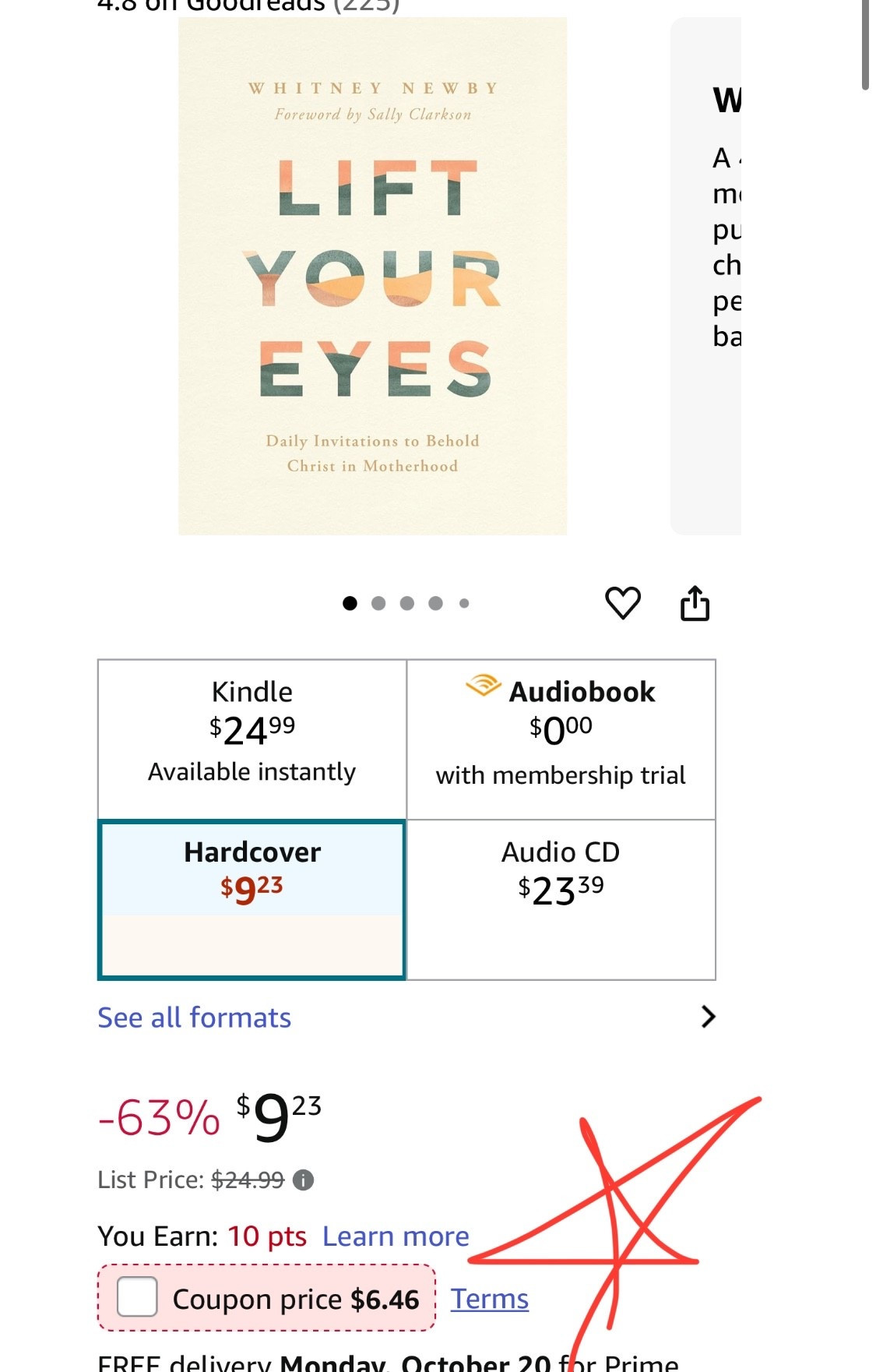Open the See all formats link
The image size is (876, 1372).
195,1018
